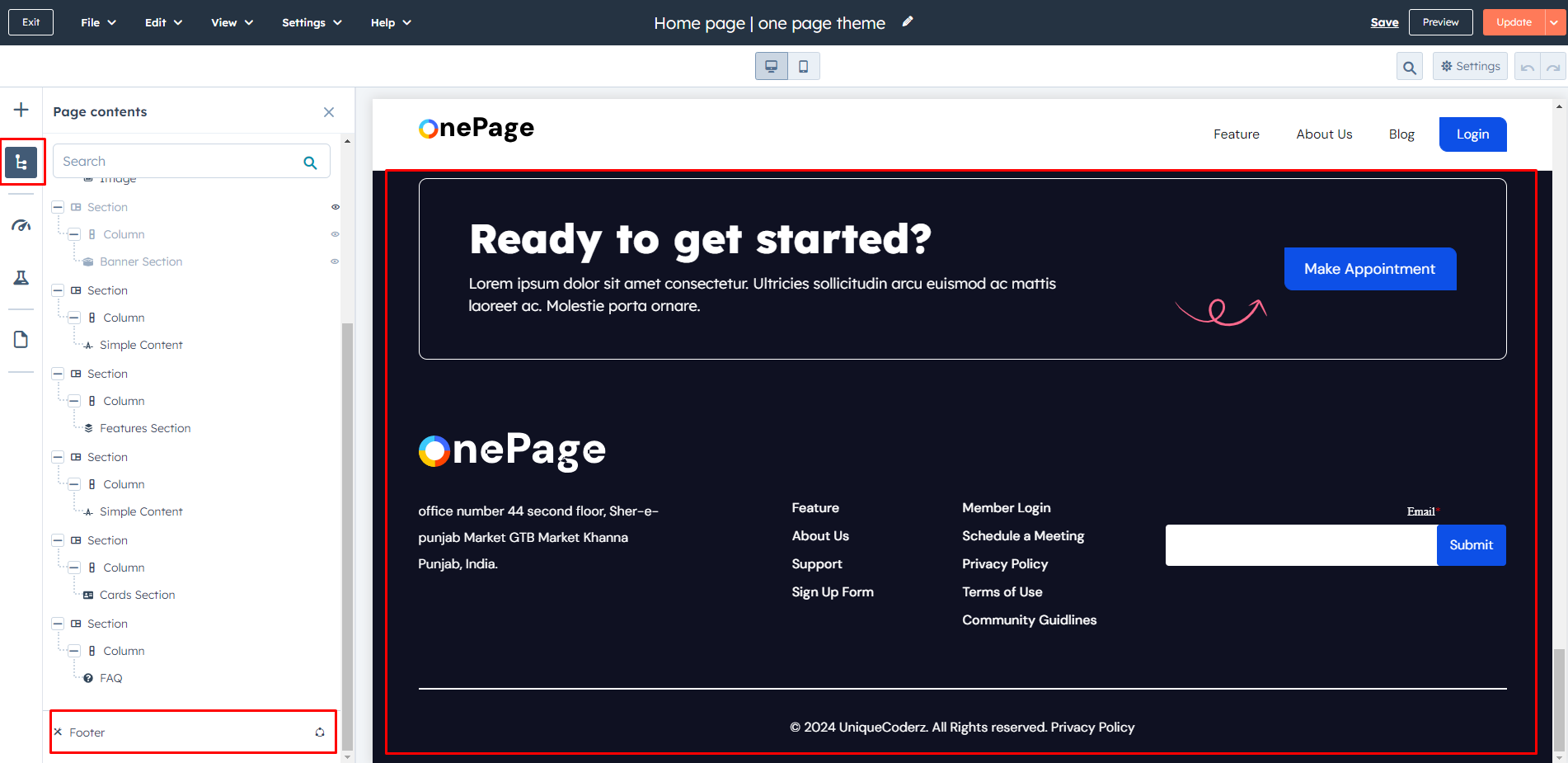This screenshot has width=1568, height=763.
Task: Open the File menu
Action: coord(98,22)
